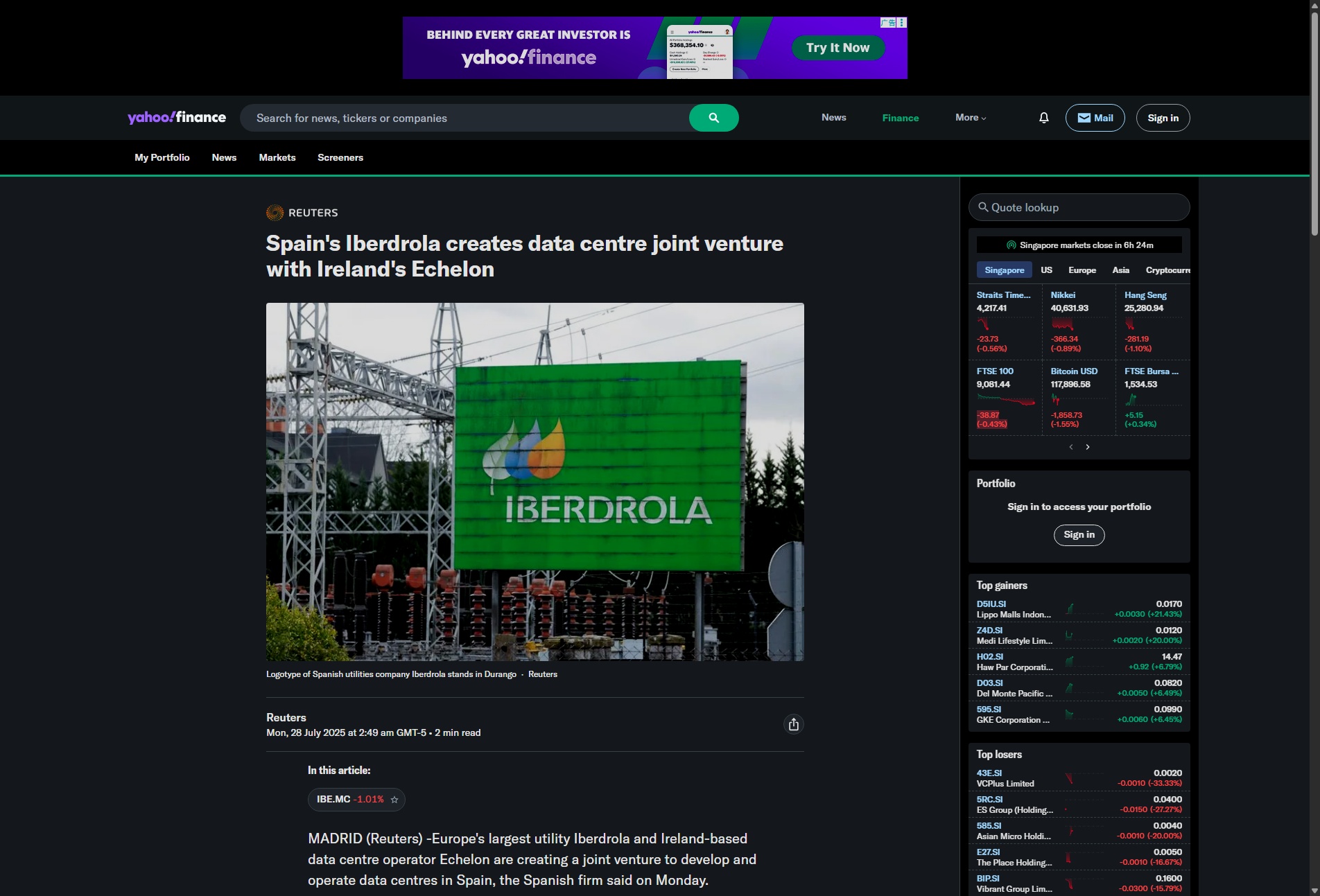The image size is (1320, 896).
Task: Open Nikkei index quote
Action: [x=1063, y=295]
